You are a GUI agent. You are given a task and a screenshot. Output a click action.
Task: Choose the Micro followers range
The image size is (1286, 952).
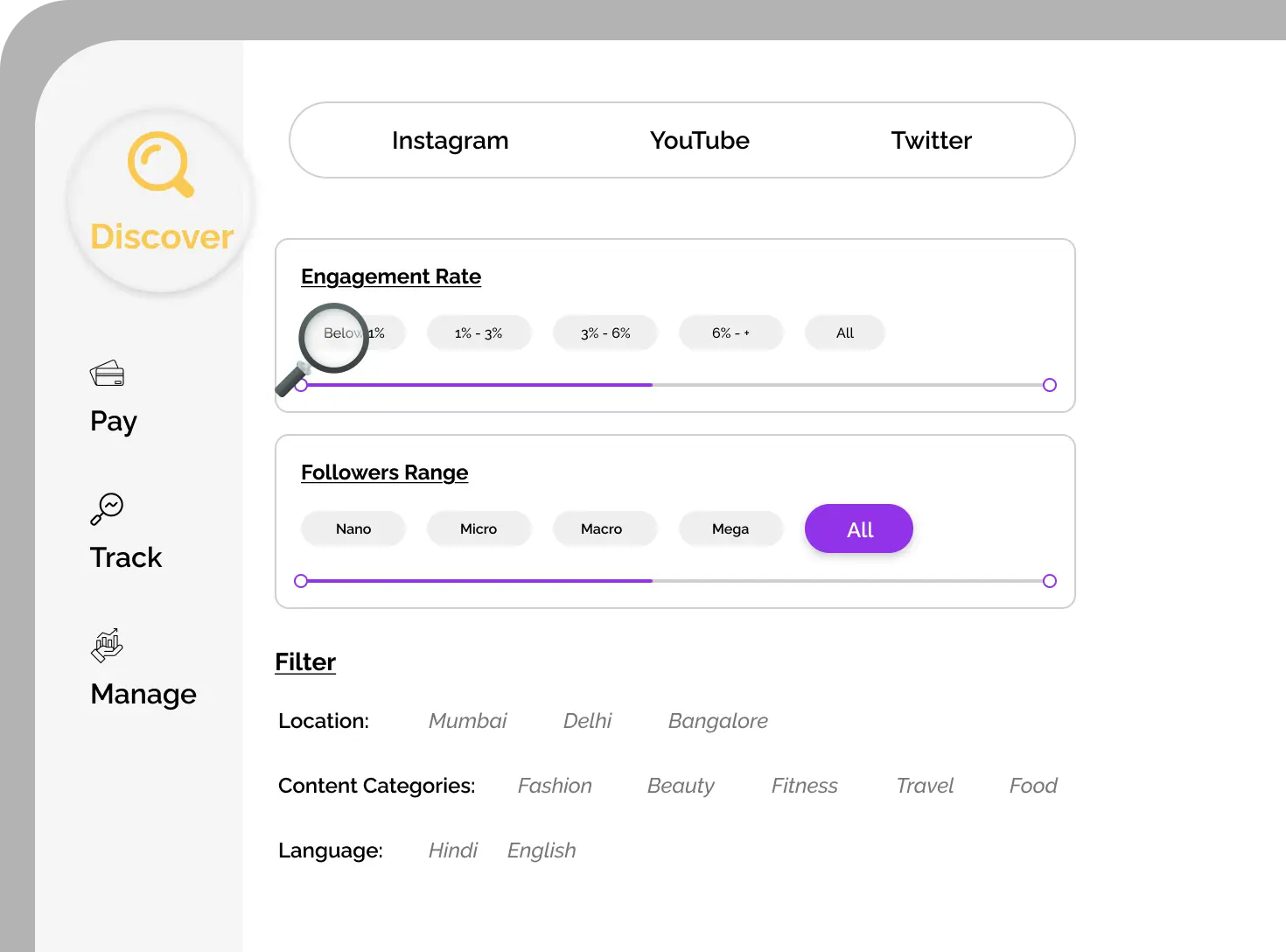pos(479,529)
